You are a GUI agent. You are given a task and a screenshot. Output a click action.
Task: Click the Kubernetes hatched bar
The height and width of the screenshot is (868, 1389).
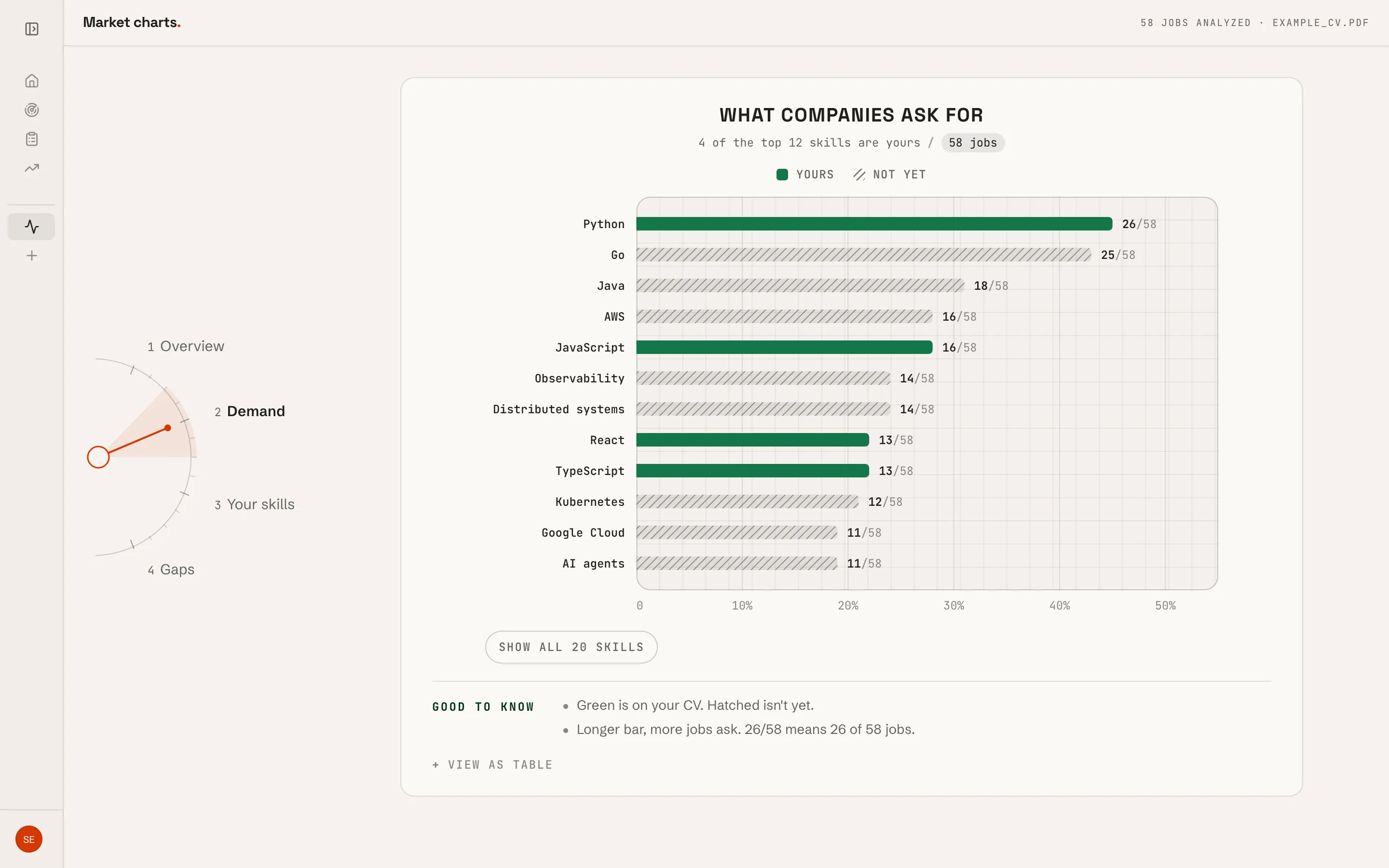tap(747, 502)
